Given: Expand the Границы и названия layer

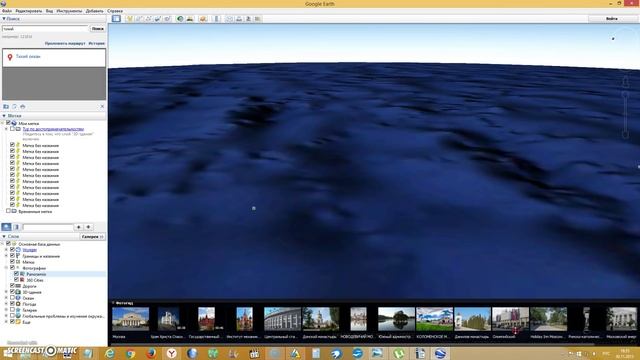Looking at the screenshot, I should coord(6,256).
